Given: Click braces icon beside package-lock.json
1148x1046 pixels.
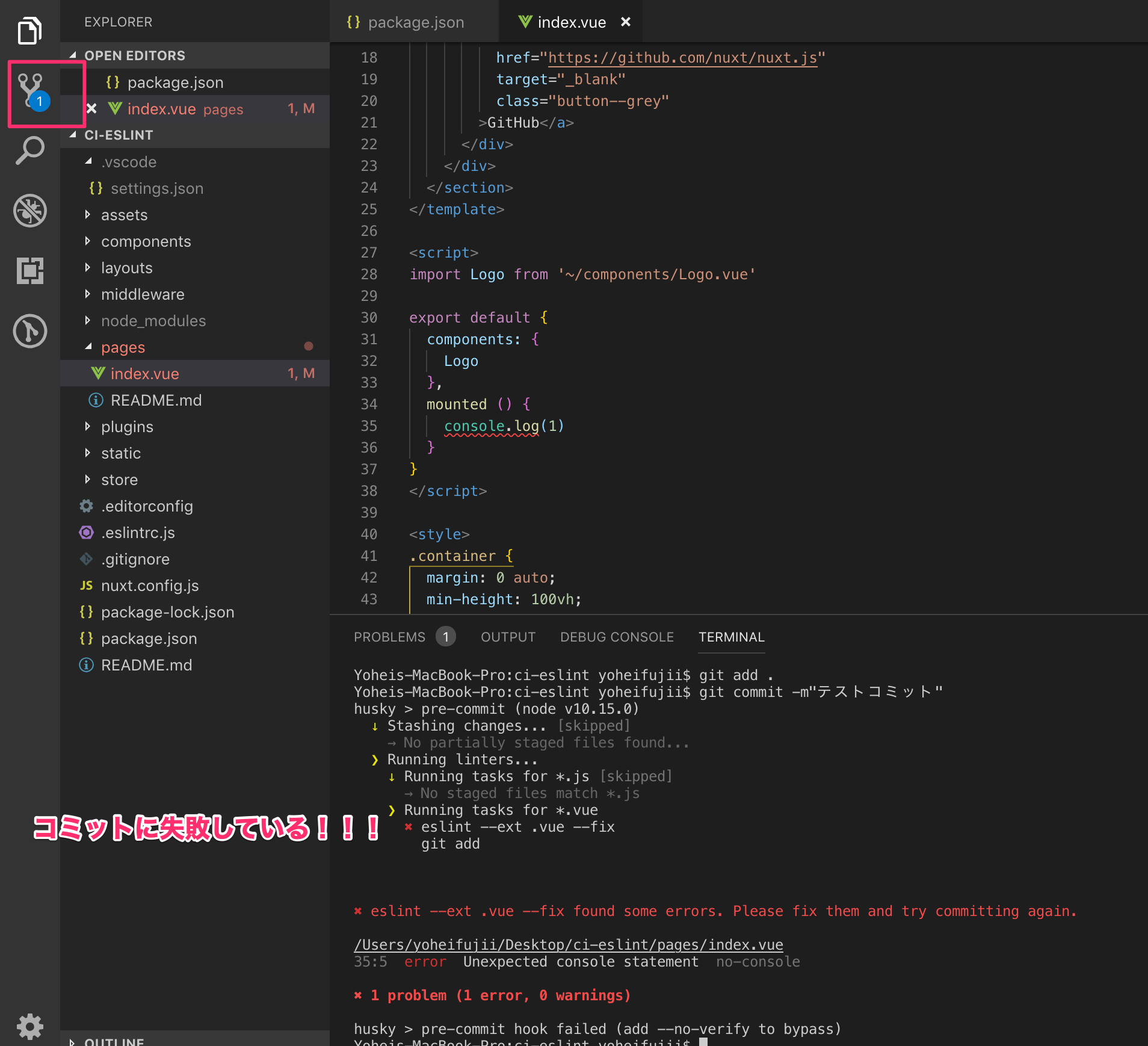Looking at the screenshot, I should [x=87, y=612].
